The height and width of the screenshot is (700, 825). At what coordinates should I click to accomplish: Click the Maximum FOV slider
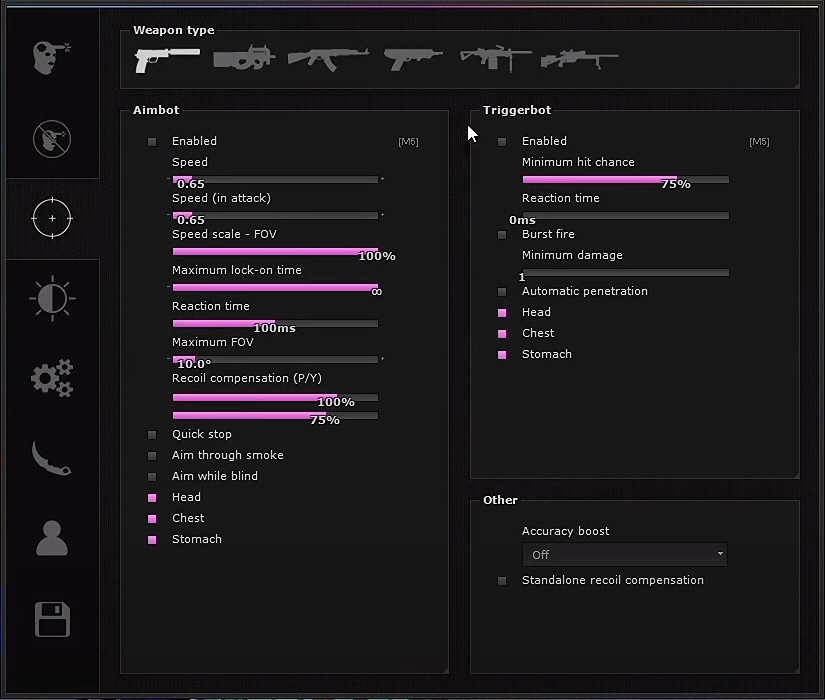coord(275,360)
